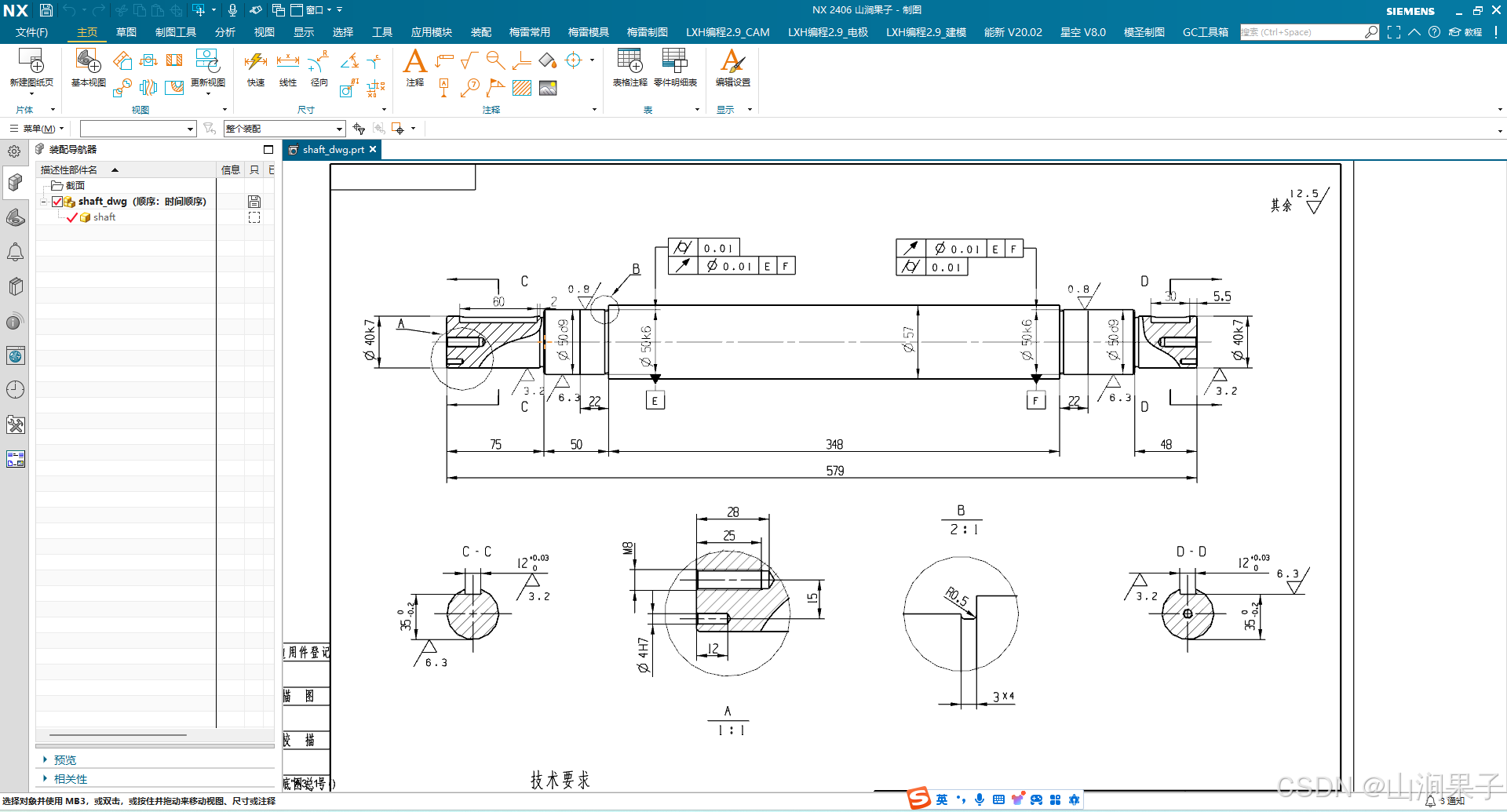
Task: Open the notifications bell sidebar tab
Action: click(x=15, y=252)
